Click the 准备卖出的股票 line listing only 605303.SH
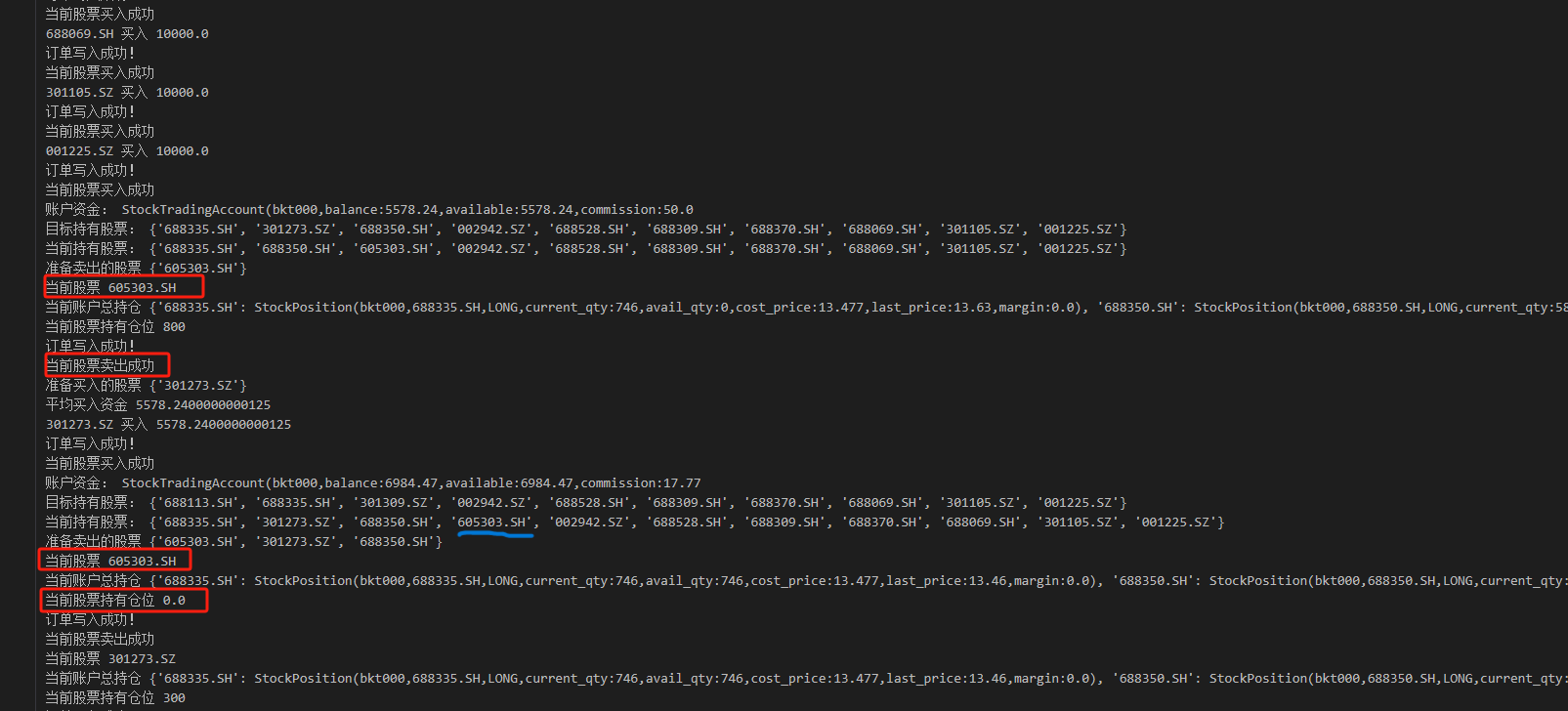Viewport: 1568px width, 711px height. pyautogui.click(x=147, y=269)
